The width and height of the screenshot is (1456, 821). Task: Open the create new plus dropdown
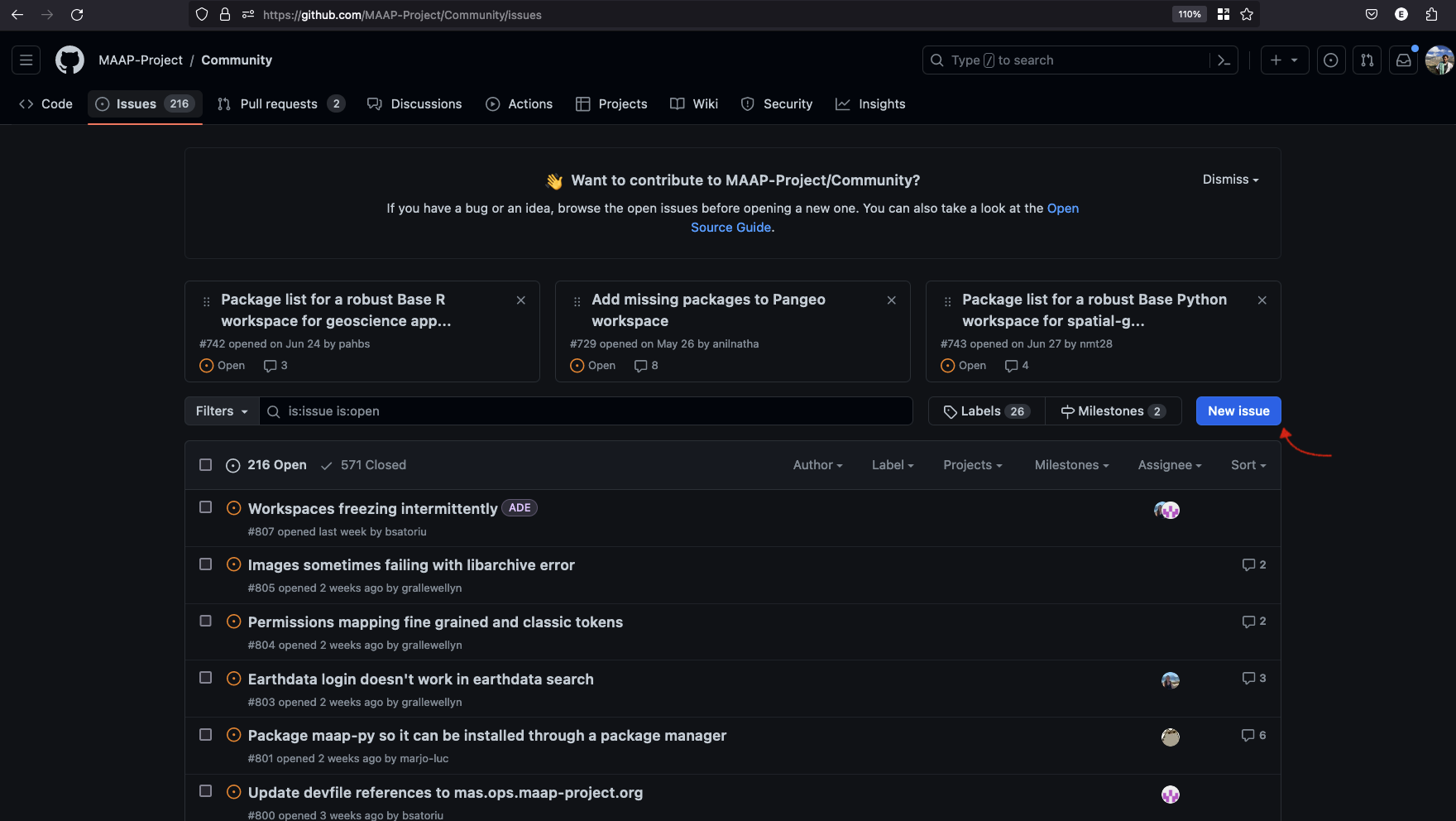pos(1285,60)
